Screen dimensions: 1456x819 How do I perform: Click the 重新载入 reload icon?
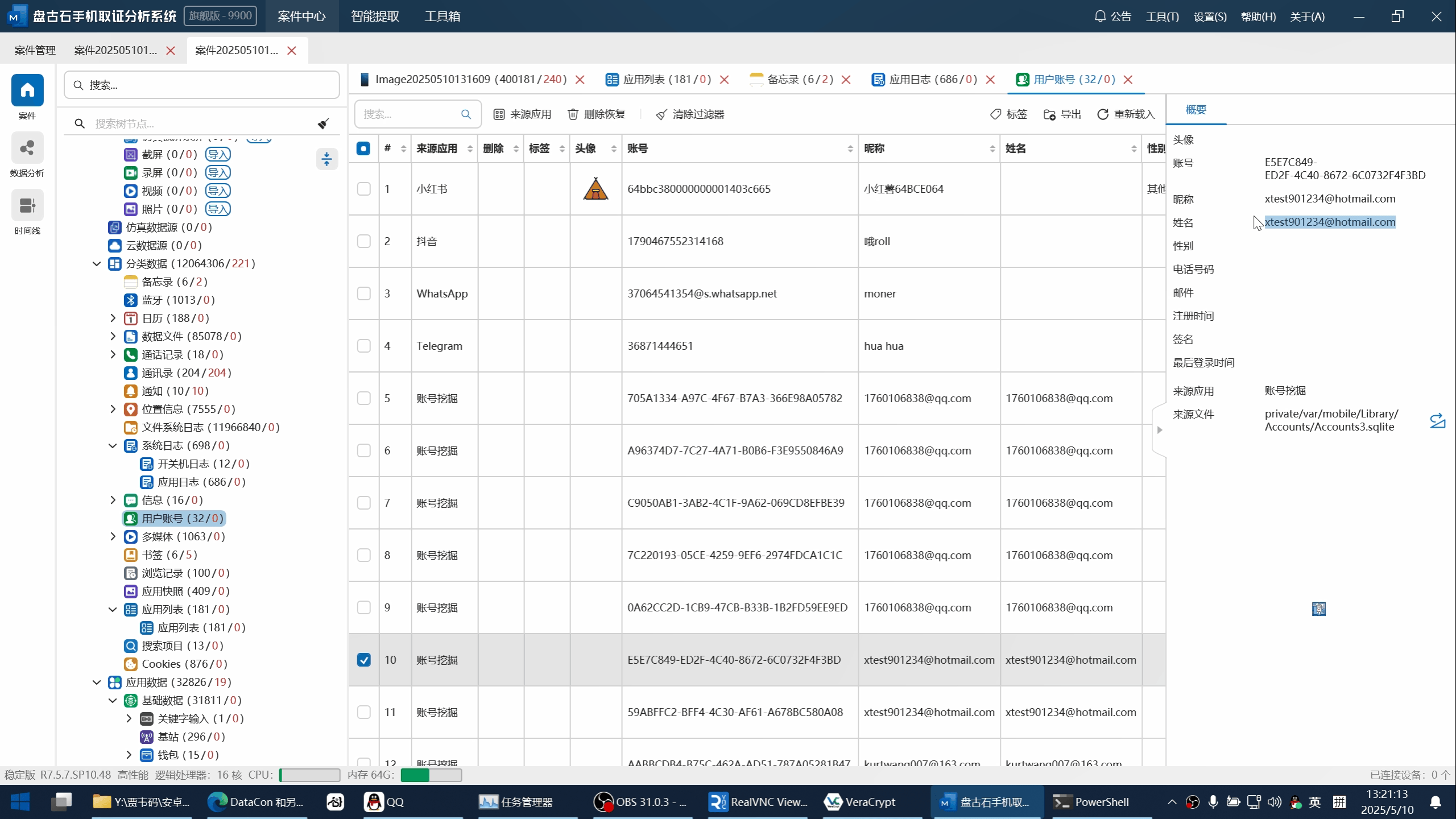point(1102,114)
